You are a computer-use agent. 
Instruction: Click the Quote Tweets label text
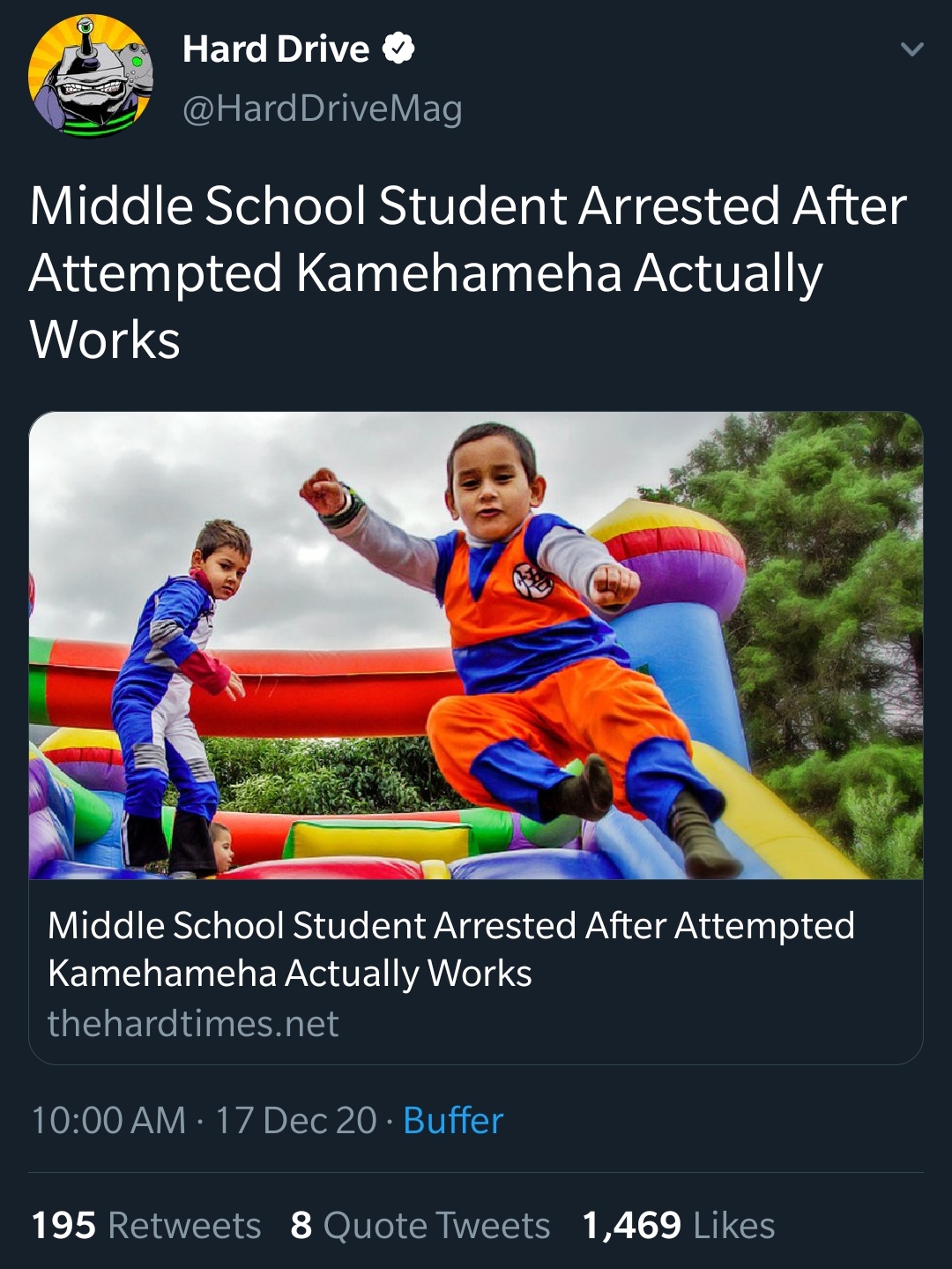coord(437,1226)
